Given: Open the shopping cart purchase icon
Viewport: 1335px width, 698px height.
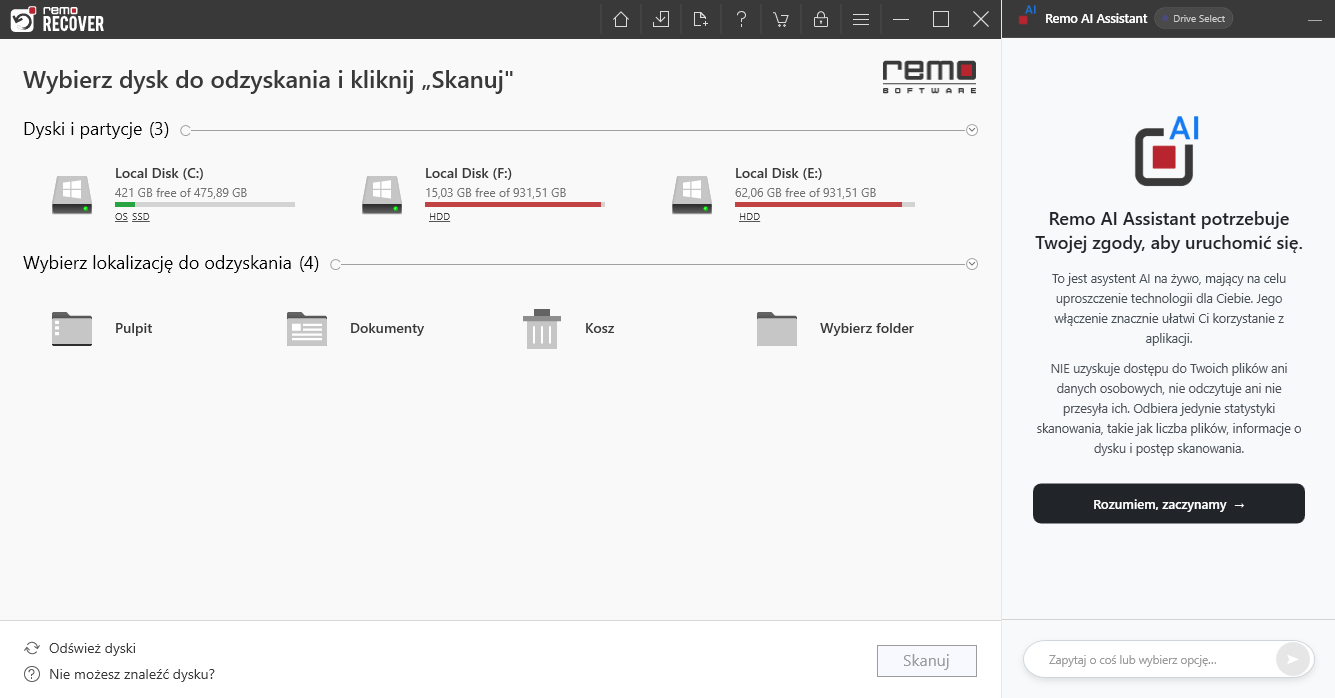Looking at the screenshot, I should tap(780, 19).
